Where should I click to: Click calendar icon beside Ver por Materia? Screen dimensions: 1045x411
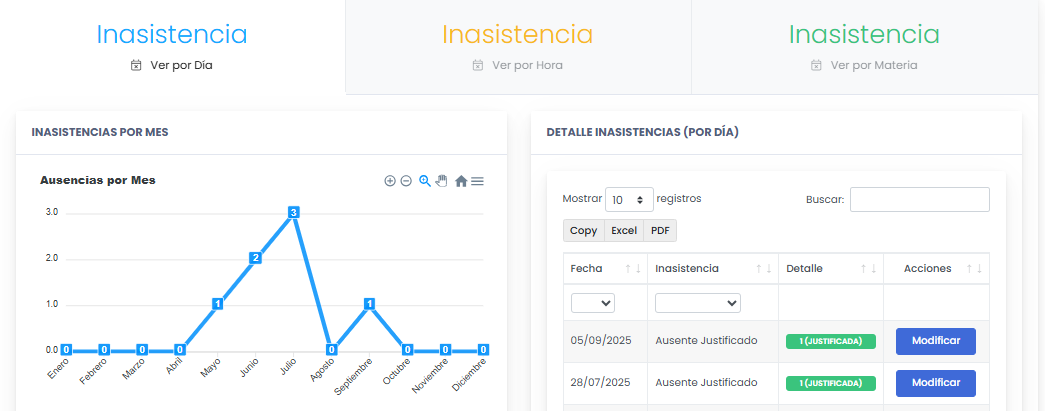(816, 65)
